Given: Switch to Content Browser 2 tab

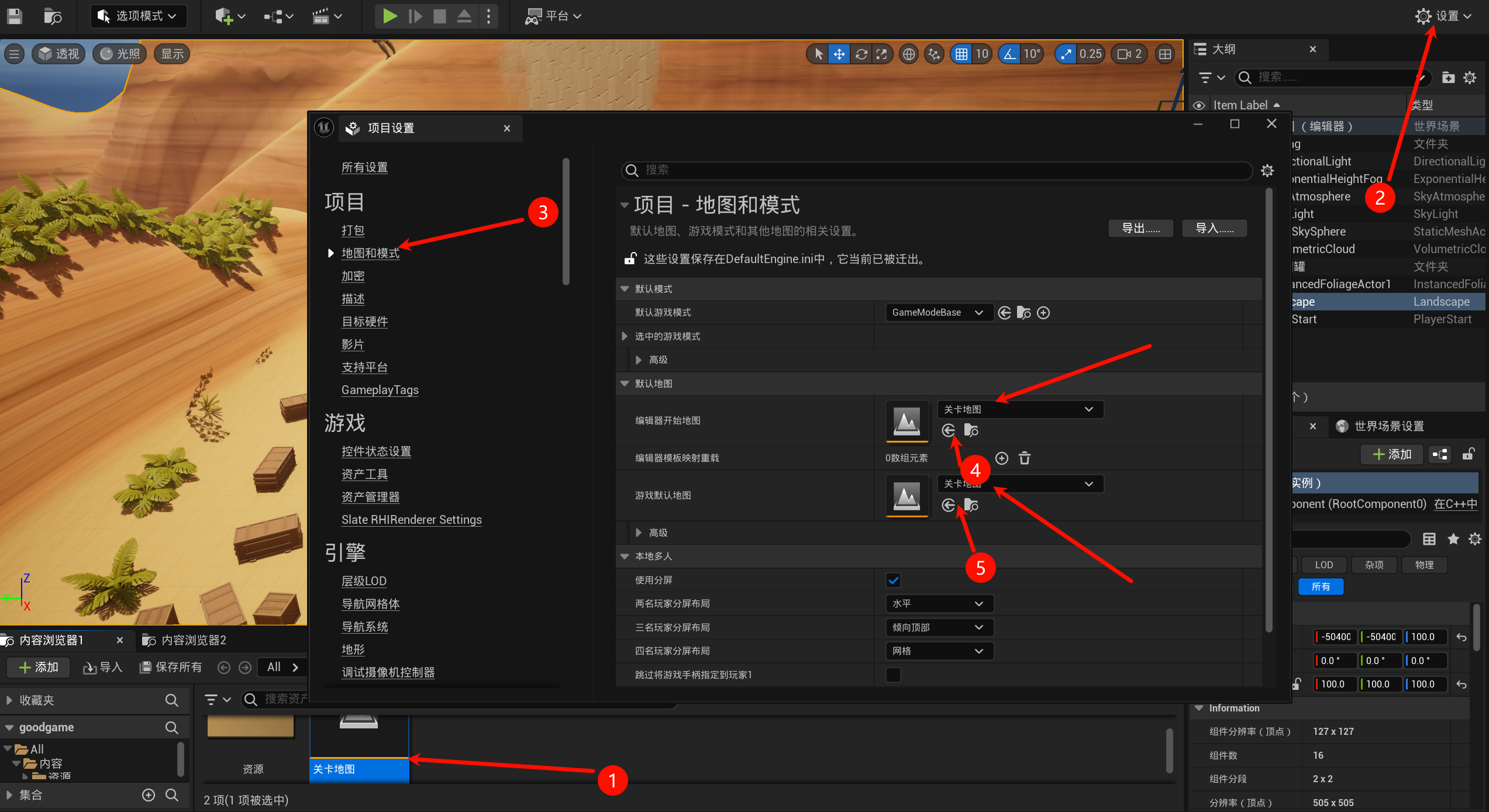Looking at the screenshot, I should point(193,640).
